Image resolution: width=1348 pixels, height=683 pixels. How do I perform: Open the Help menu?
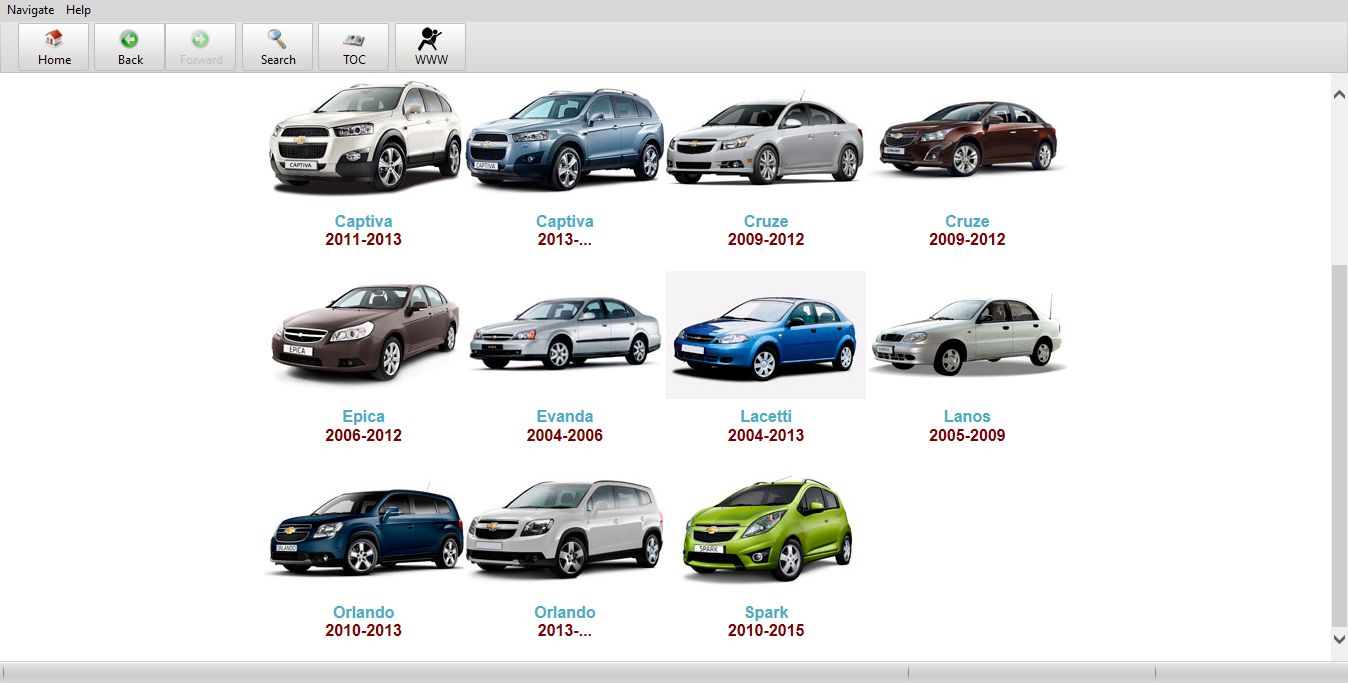79,10
